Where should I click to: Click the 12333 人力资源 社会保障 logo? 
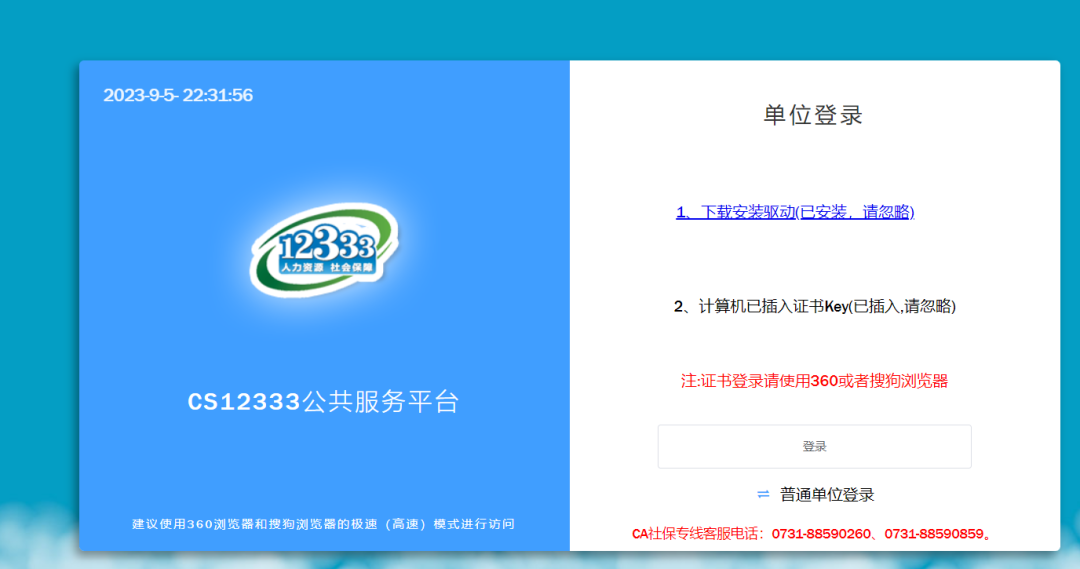[x=324, y=249]
